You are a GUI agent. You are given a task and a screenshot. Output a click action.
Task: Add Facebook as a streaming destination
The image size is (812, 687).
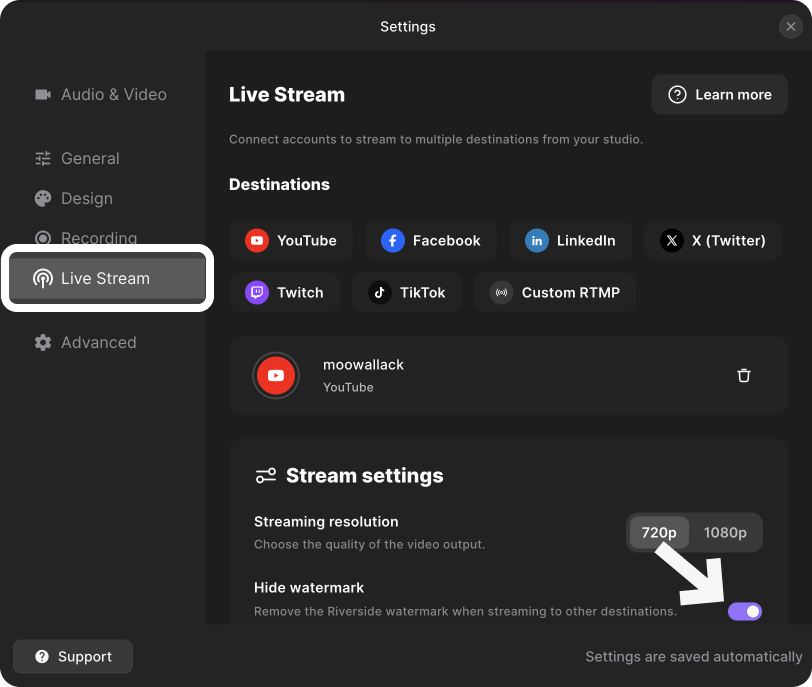point(431,241)
